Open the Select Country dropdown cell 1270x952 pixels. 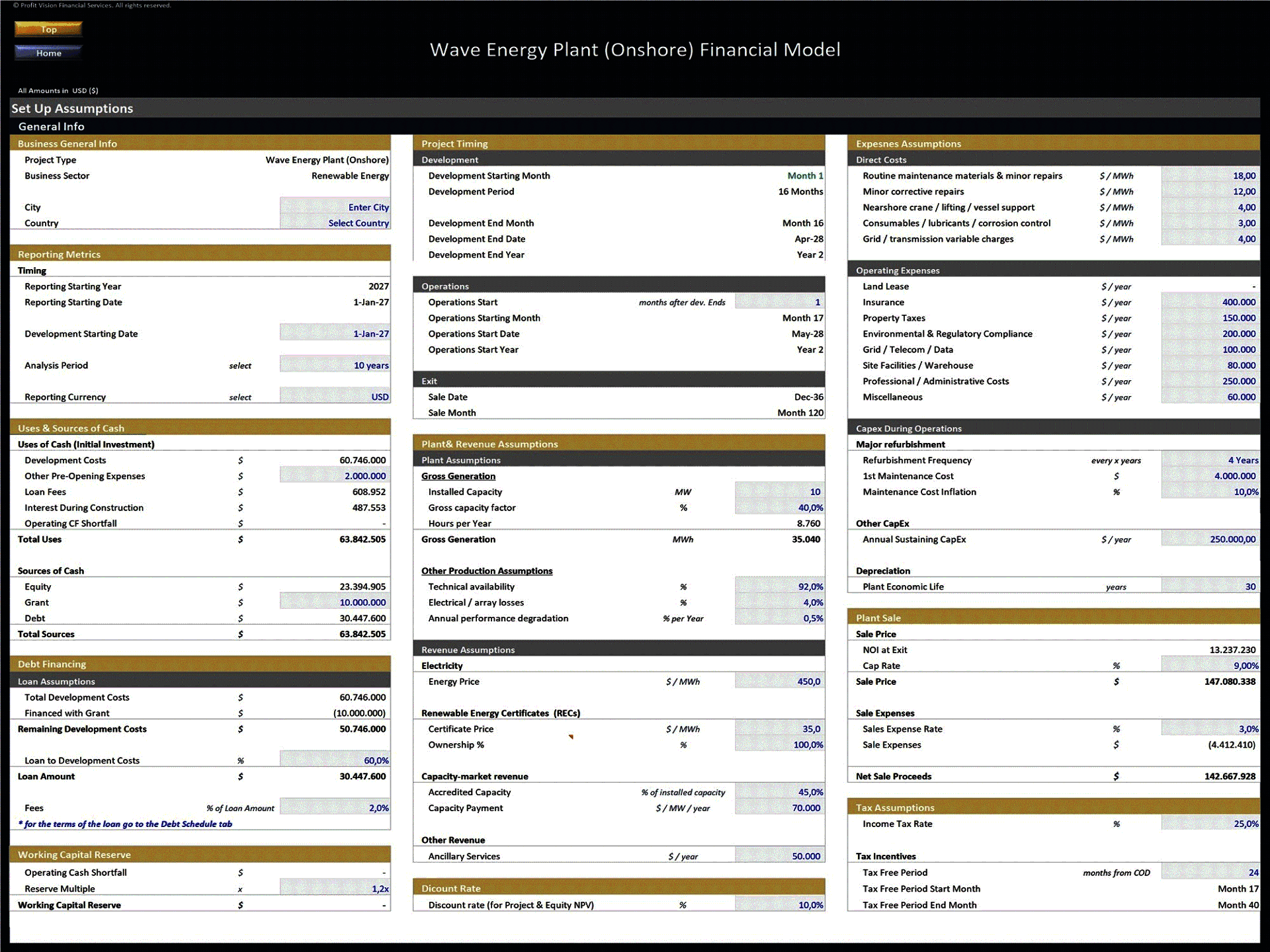pyautogui.click(x=335, y=223)
